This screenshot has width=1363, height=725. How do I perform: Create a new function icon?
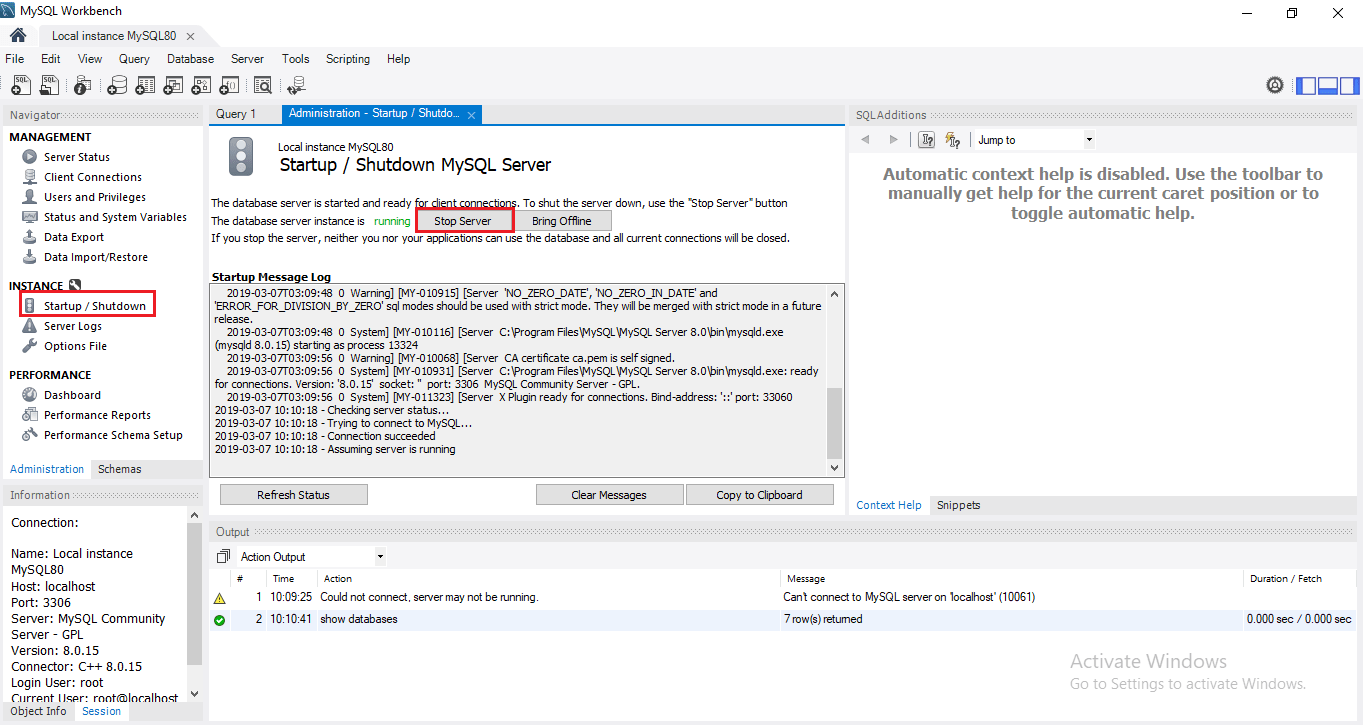(229, 85)
